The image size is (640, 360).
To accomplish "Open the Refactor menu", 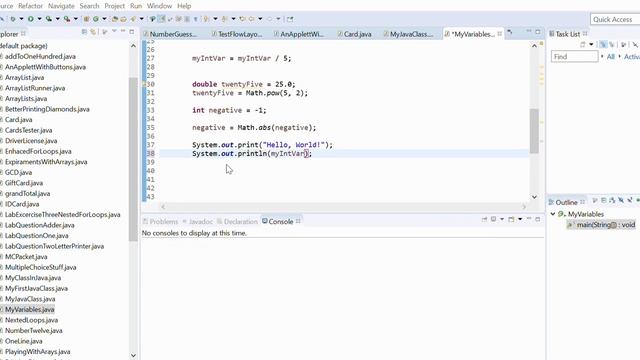I will point(30,6).
